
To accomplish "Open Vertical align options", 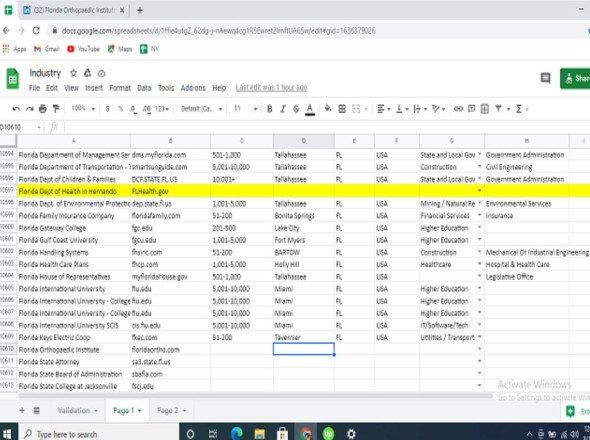I will (x=401, y=109).
